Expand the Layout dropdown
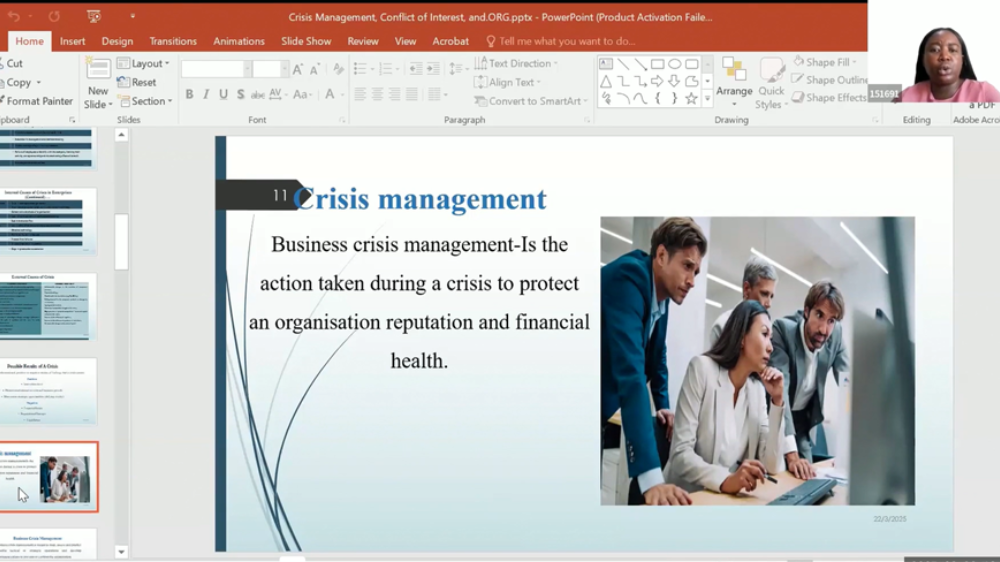The height and width of the screenshot is (562, 1000). (143, 63)
